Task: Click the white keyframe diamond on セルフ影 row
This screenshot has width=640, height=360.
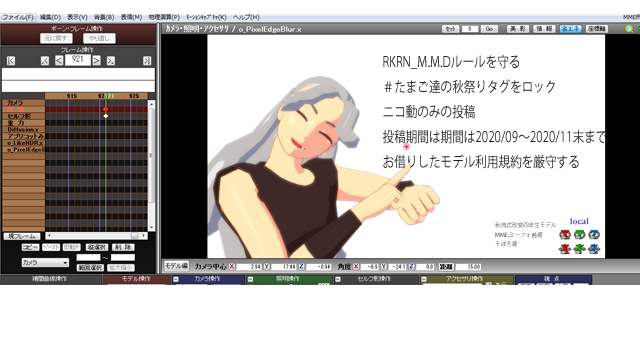Action: 106,116
